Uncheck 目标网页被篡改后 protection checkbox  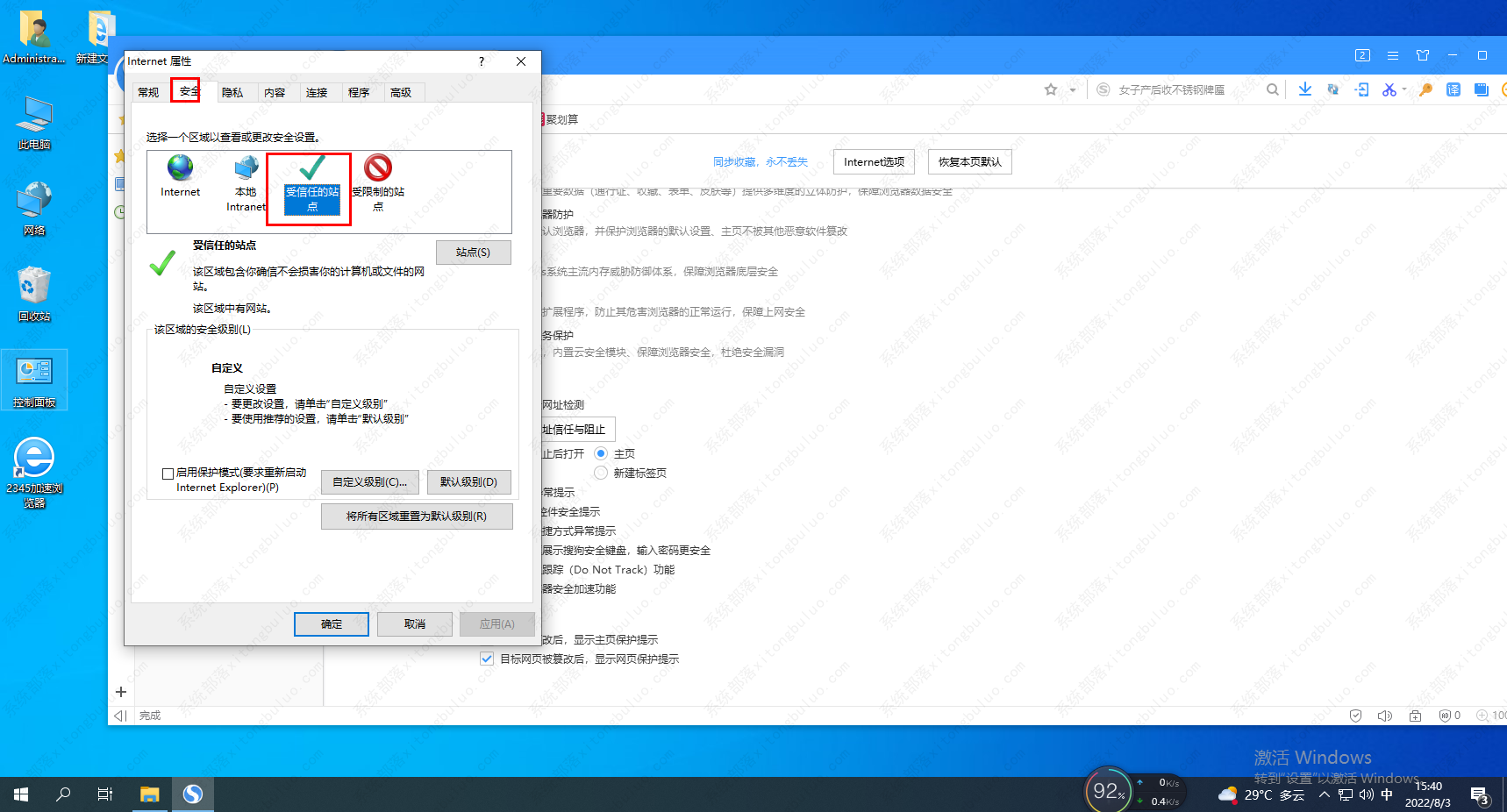pos(487,659)
